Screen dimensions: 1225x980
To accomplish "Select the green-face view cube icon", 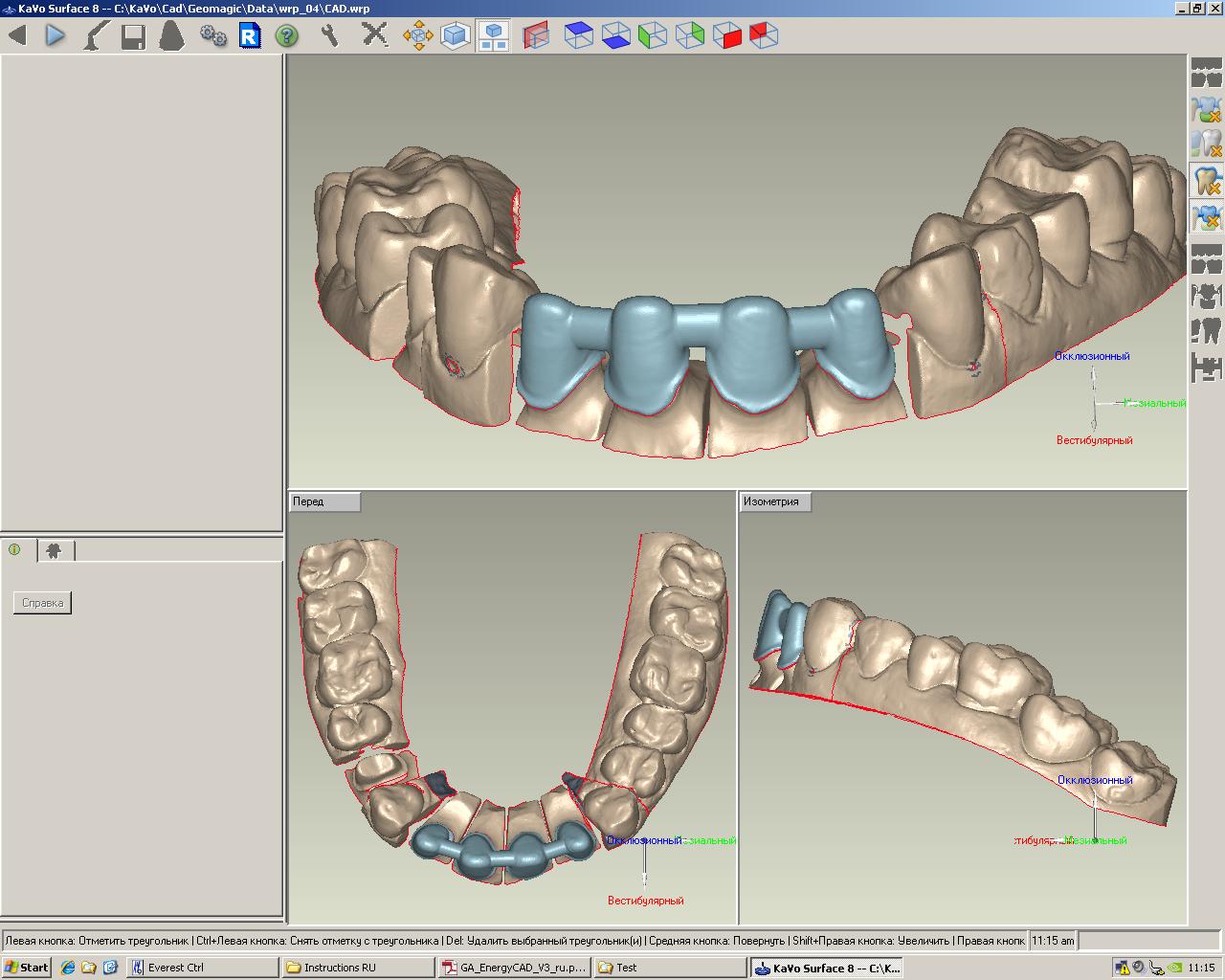I will (x=653, y=36).
